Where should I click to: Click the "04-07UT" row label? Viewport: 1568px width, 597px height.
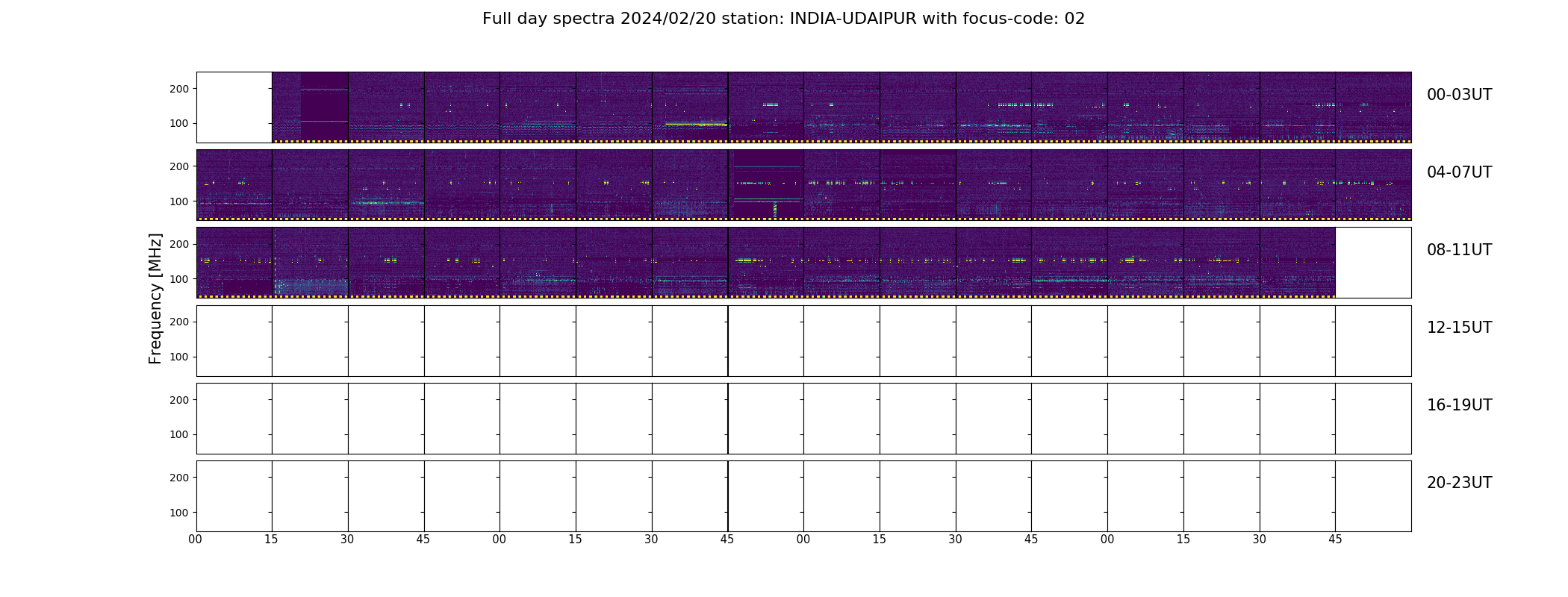coord(1459,172)
